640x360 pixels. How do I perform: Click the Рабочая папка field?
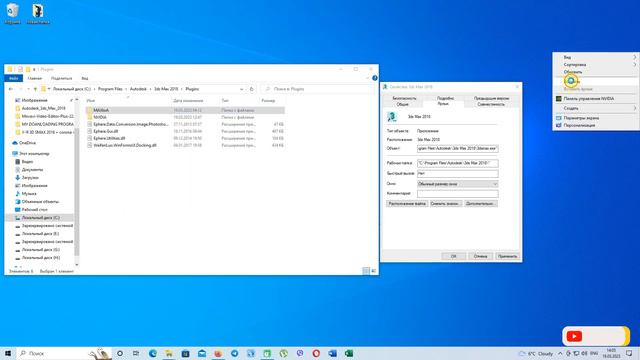tap(458, 163)
